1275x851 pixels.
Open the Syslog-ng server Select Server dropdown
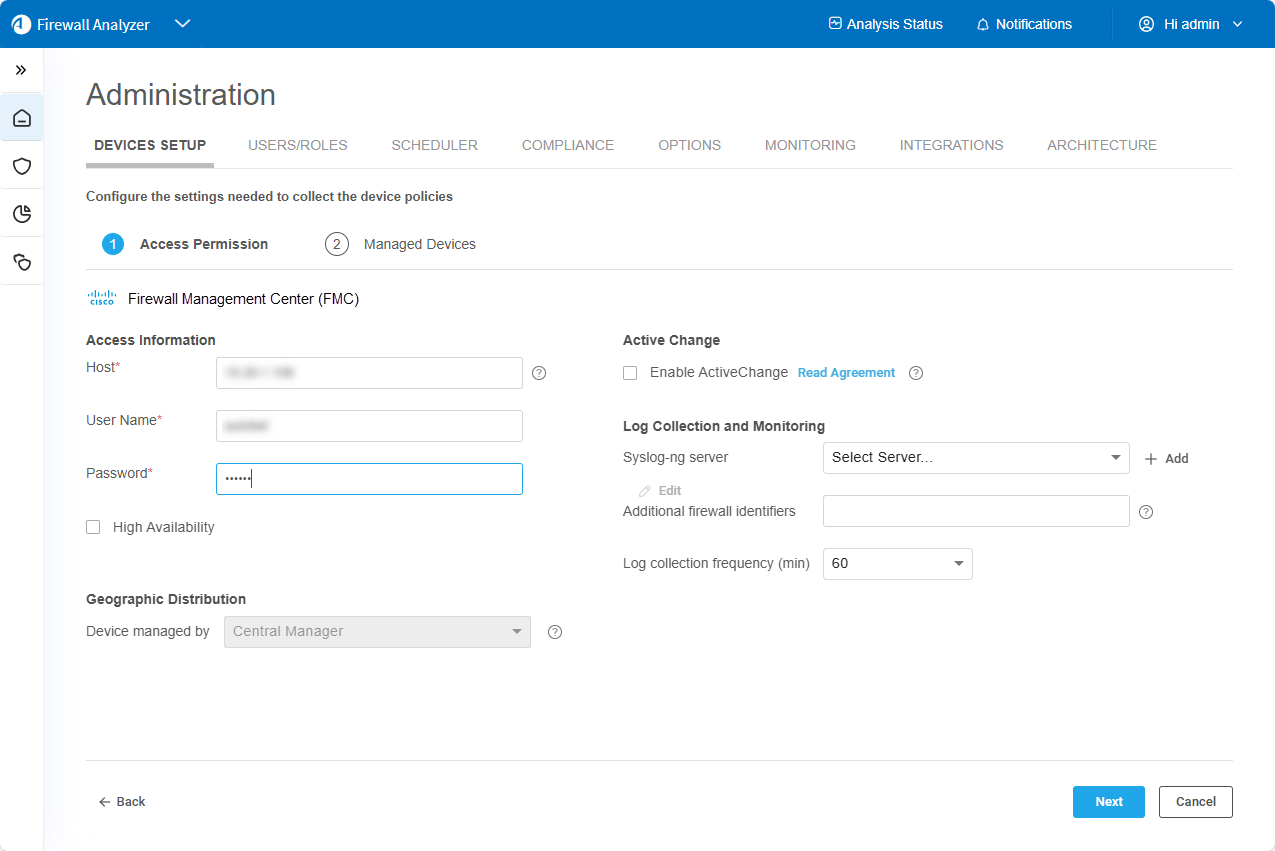pos(975,458)
